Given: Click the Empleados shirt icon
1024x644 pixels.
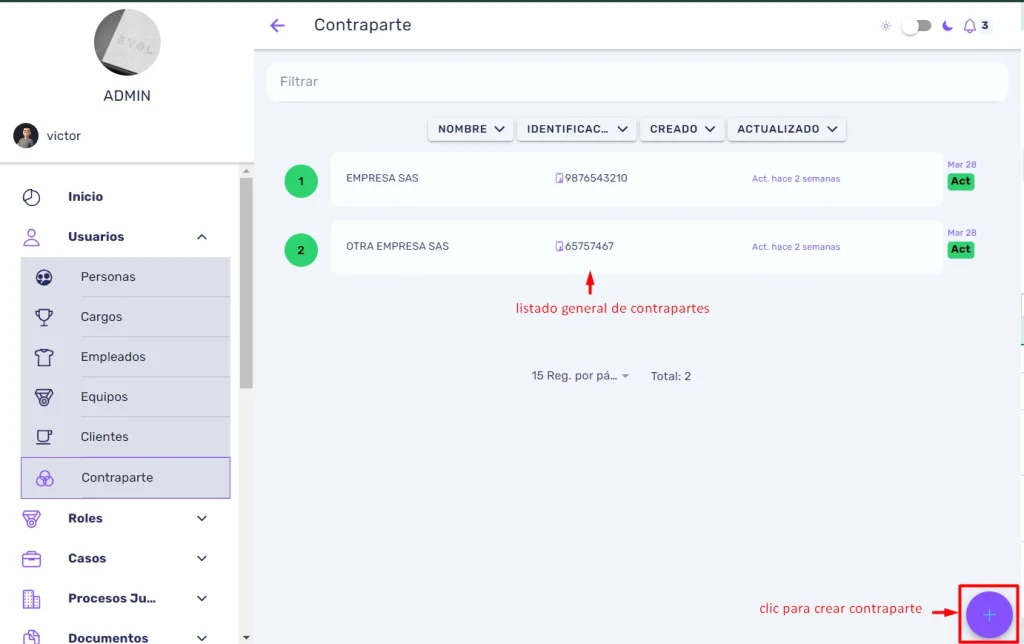Looking at the screenshot, I should click(x=44, y=357).
